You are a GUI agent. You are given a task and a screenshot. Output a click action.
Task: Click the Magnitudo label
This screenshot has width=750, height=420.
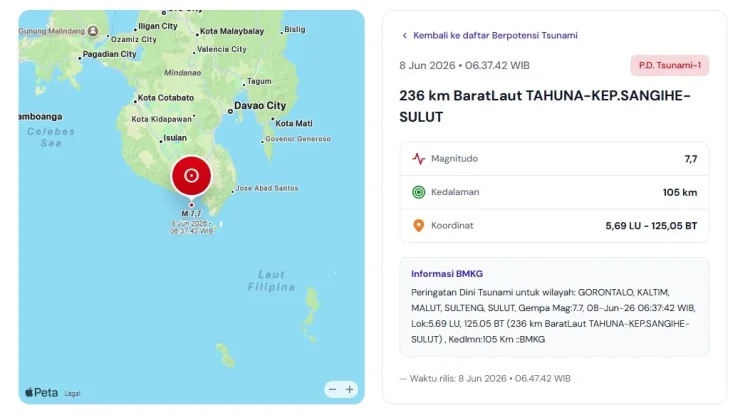point(454,159)
